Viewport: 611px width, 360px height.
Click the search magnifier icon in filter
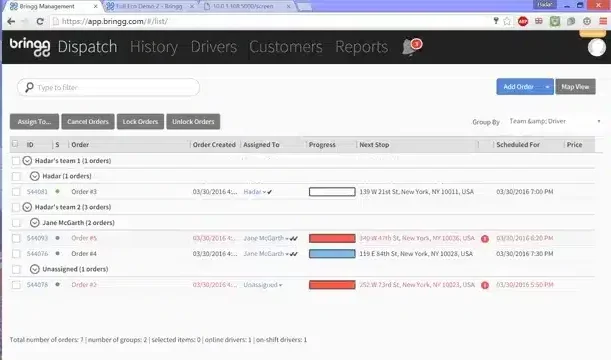(x=29, y=87)
